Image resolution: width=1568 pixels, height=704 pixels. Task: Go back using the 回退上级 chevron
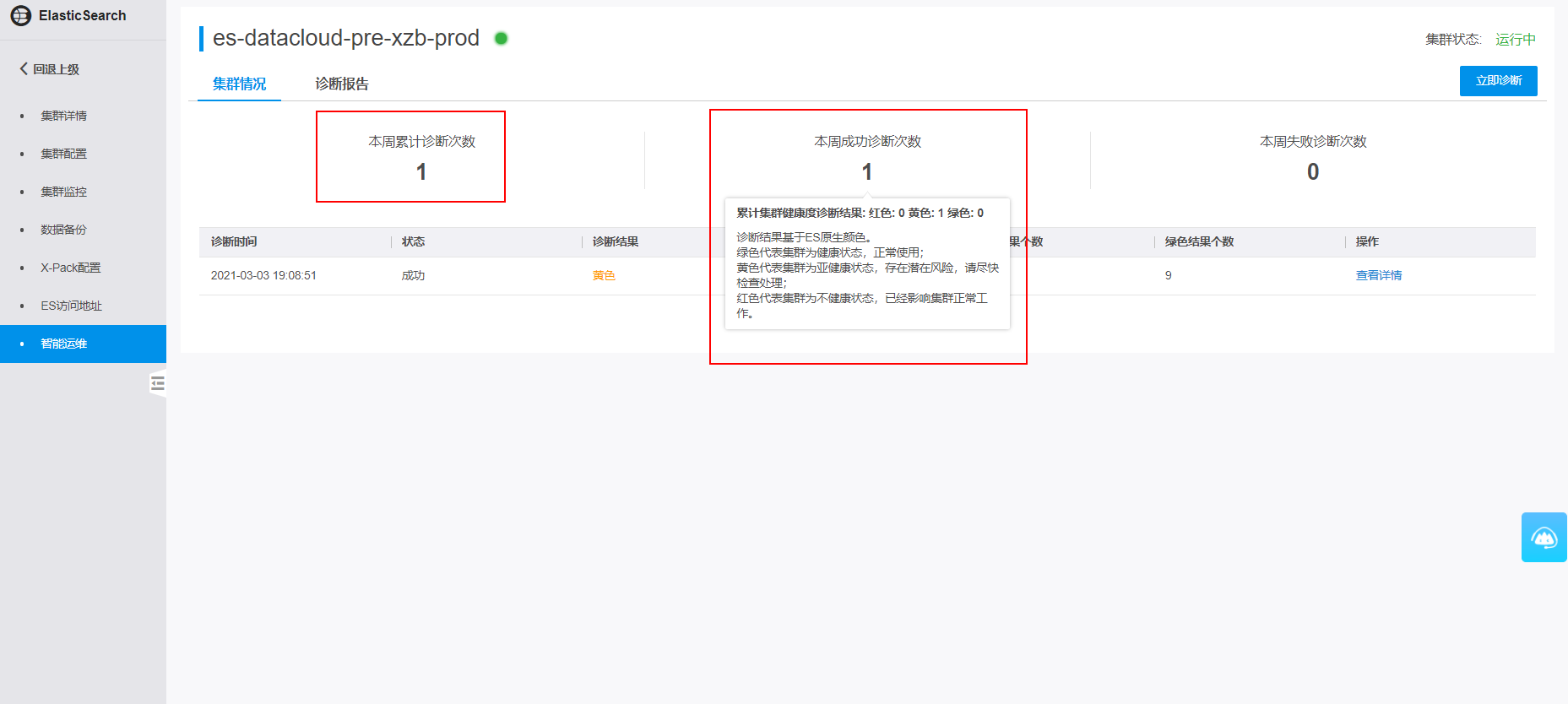pyautogui.click(x=24, y=68)
